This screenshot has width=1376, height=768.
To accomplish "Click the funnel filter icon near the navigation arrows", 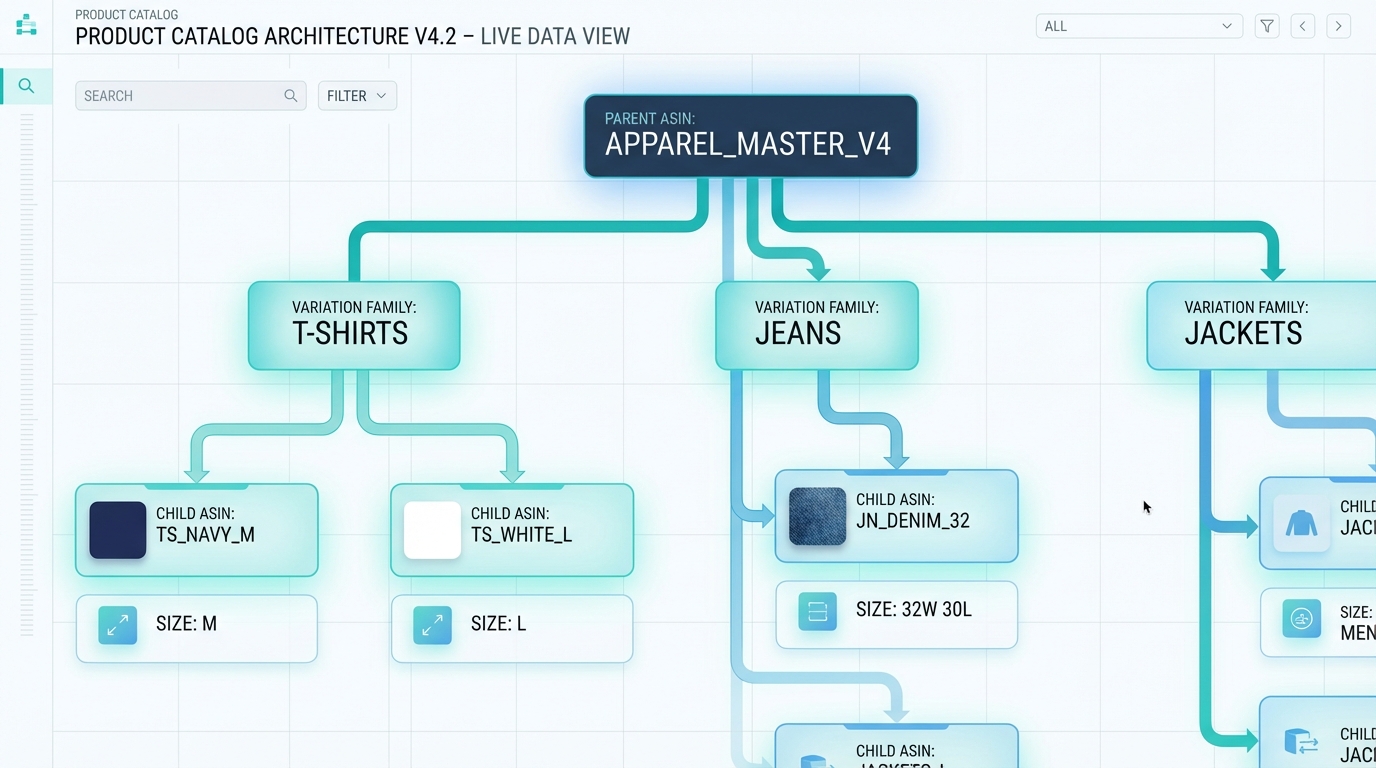I will point(1266,25).
